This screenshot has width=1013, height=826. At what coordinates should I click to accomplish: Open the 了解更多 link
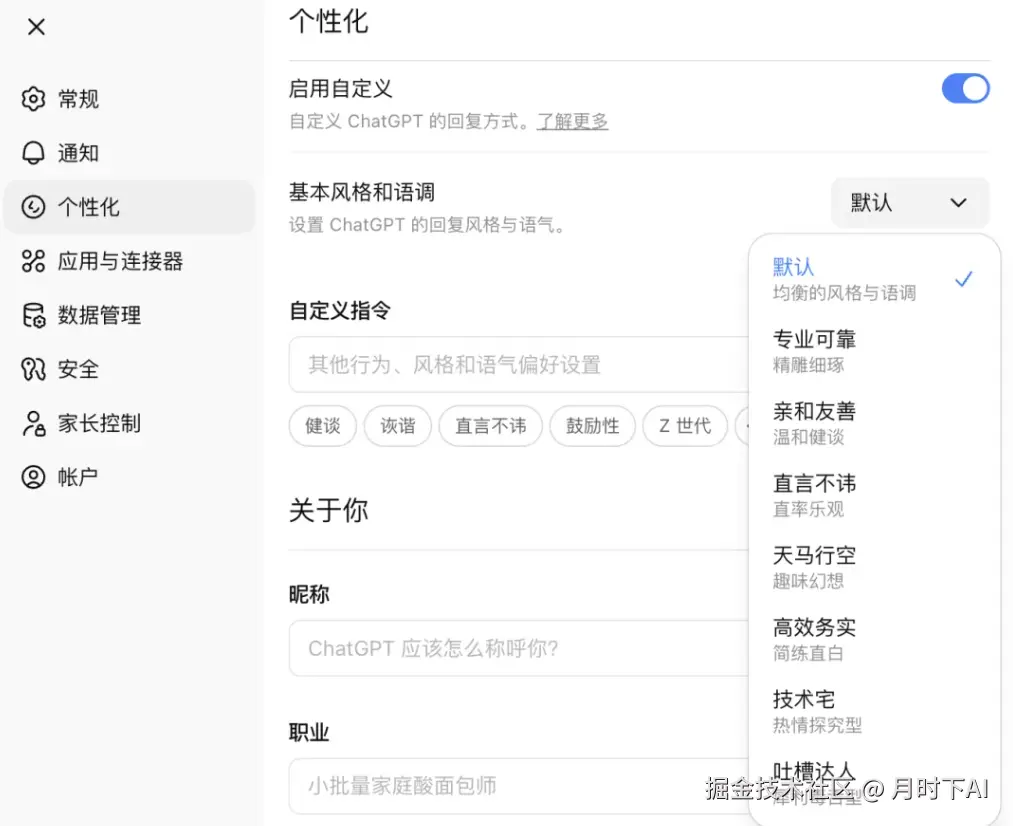(x=572, y=121)
